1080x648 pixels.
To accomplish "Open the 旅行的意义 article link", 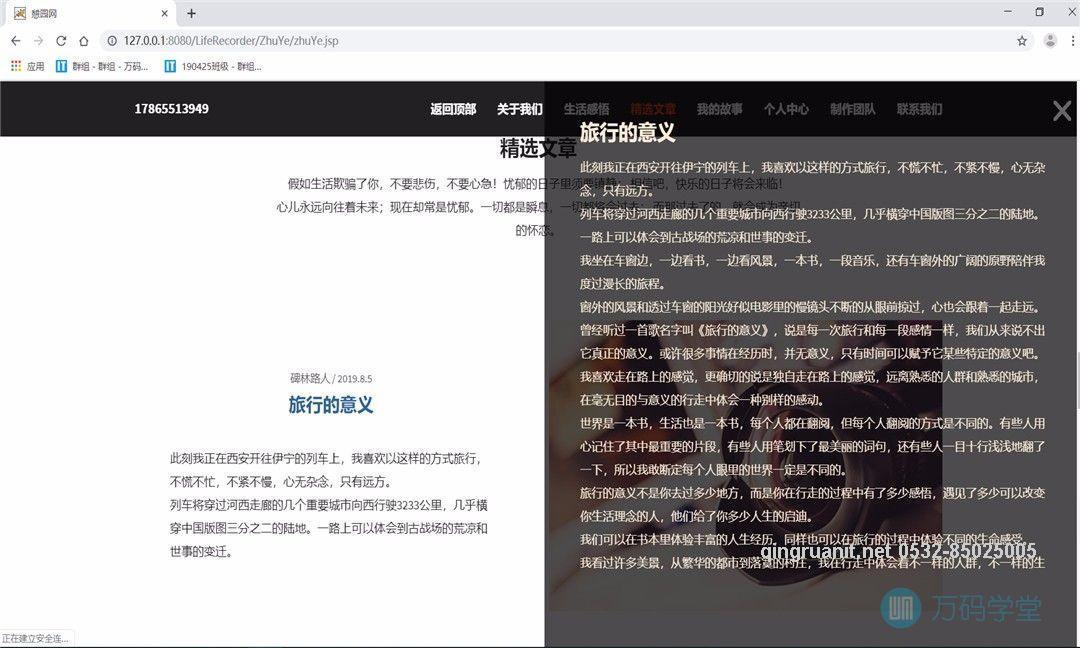I will tap(330, 404).
